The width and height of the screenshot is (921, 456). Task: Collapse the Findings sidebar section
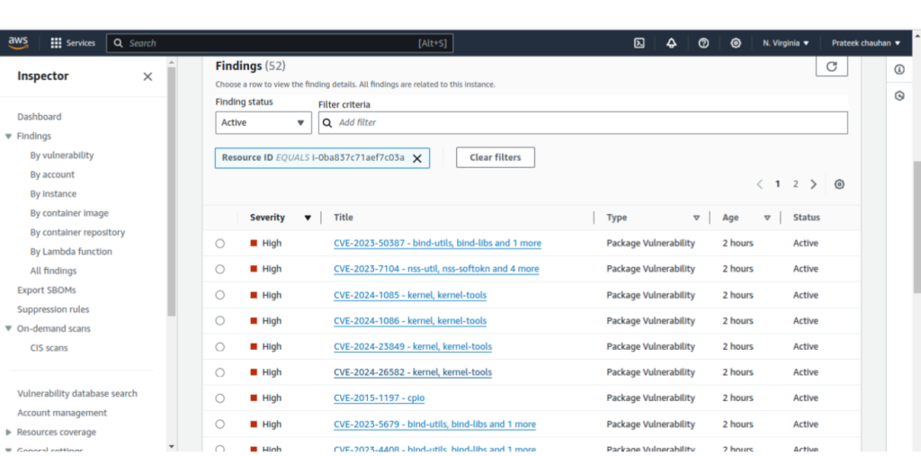(x=8, y=136)
